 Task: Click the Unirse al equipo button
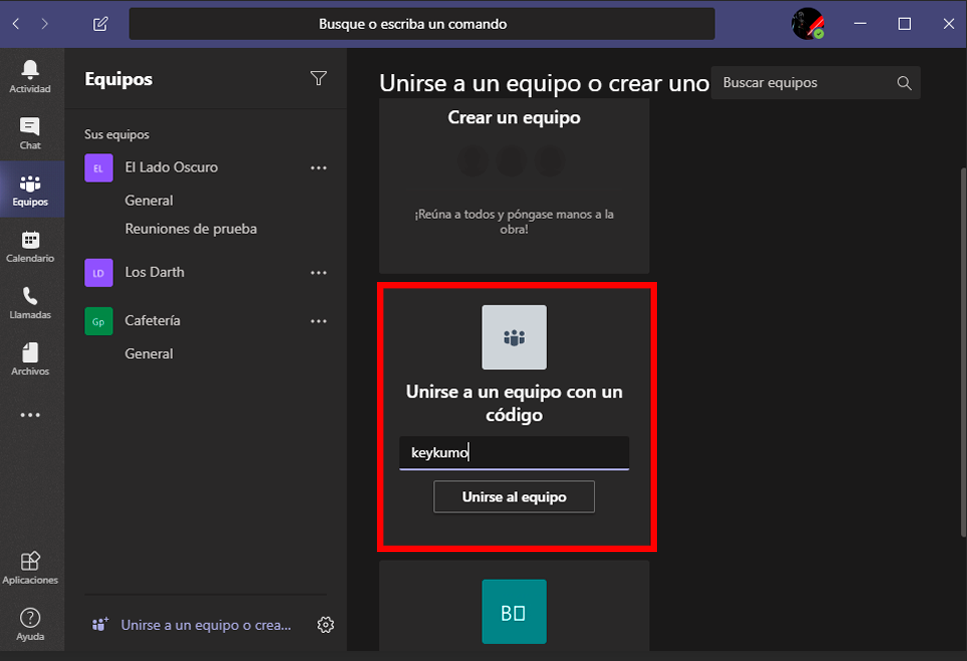513,496
